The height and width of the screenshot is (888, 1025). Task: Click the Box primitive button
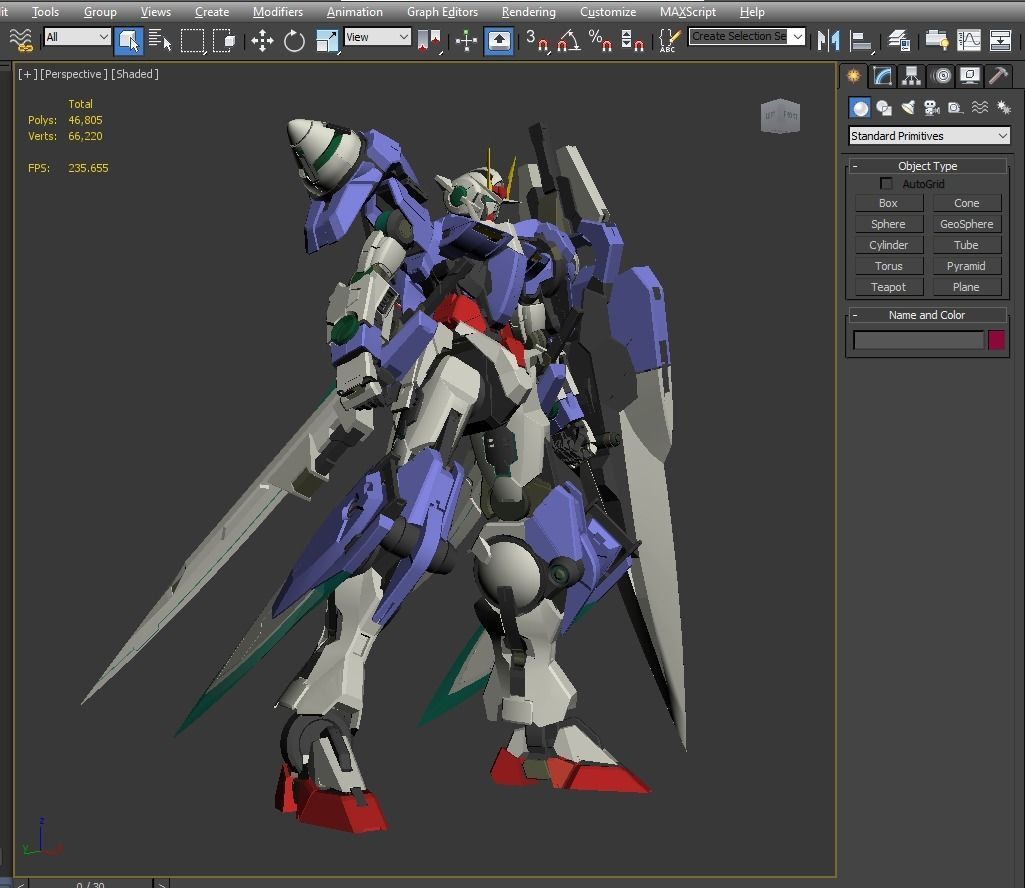(x=888, y=203)
